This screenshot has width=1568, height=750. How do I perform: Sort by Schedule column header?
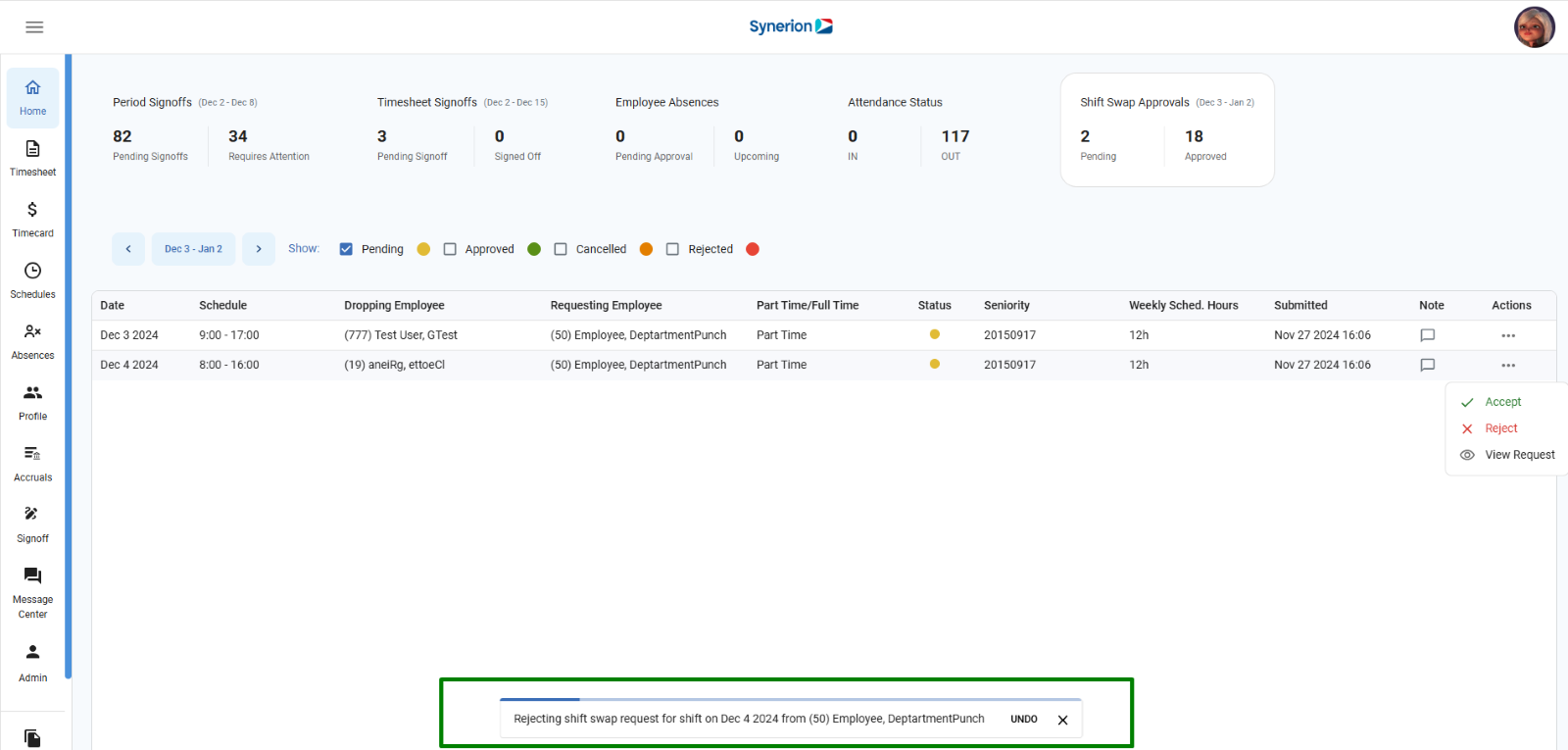(x=222, y=306)
